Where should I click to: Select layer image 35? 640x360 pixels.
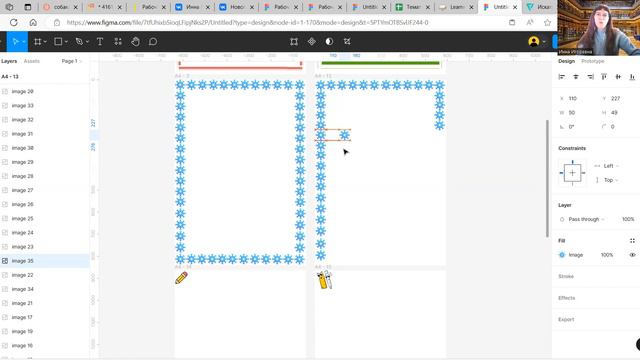point(45,261)
